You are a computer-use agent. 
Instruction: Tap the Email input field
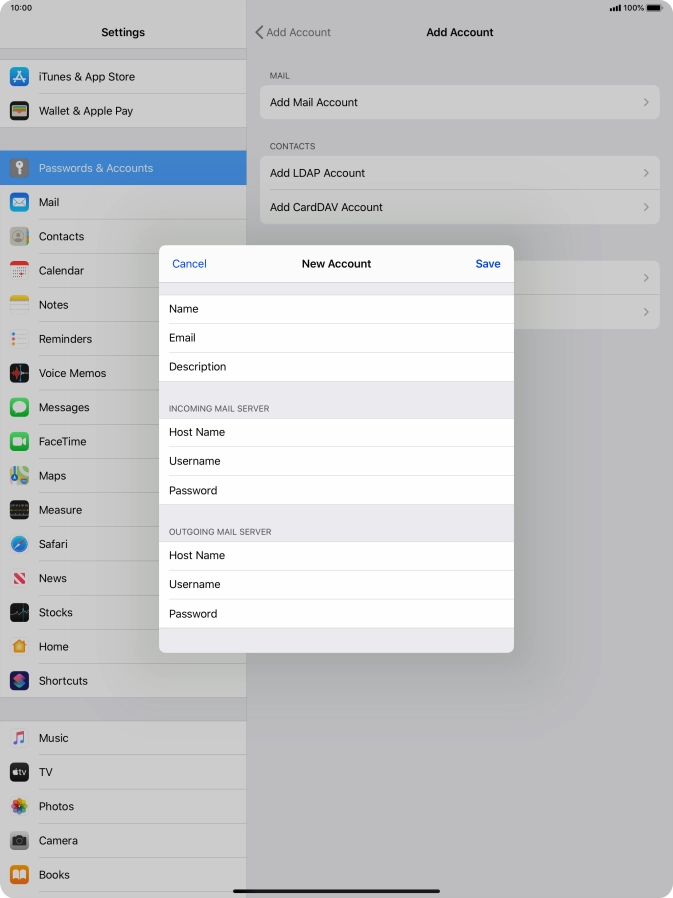click(x=336, y=338)
